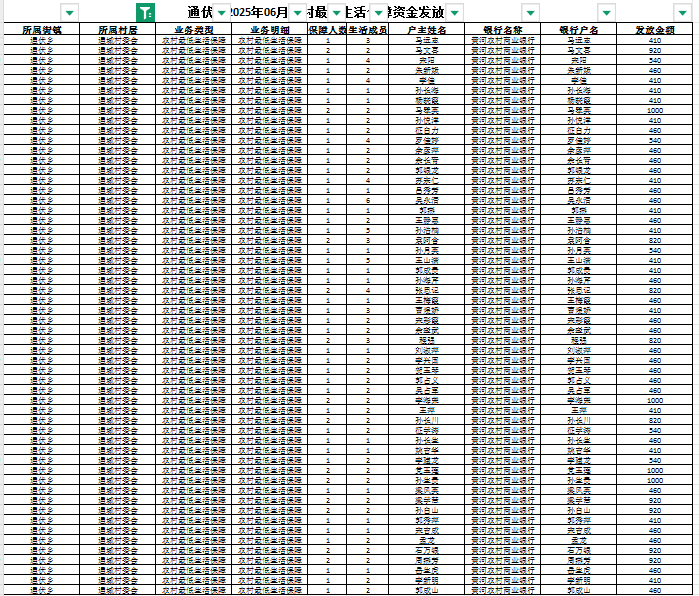Expand filter arrow above 保障人数 column

click(x=335, y=13)
